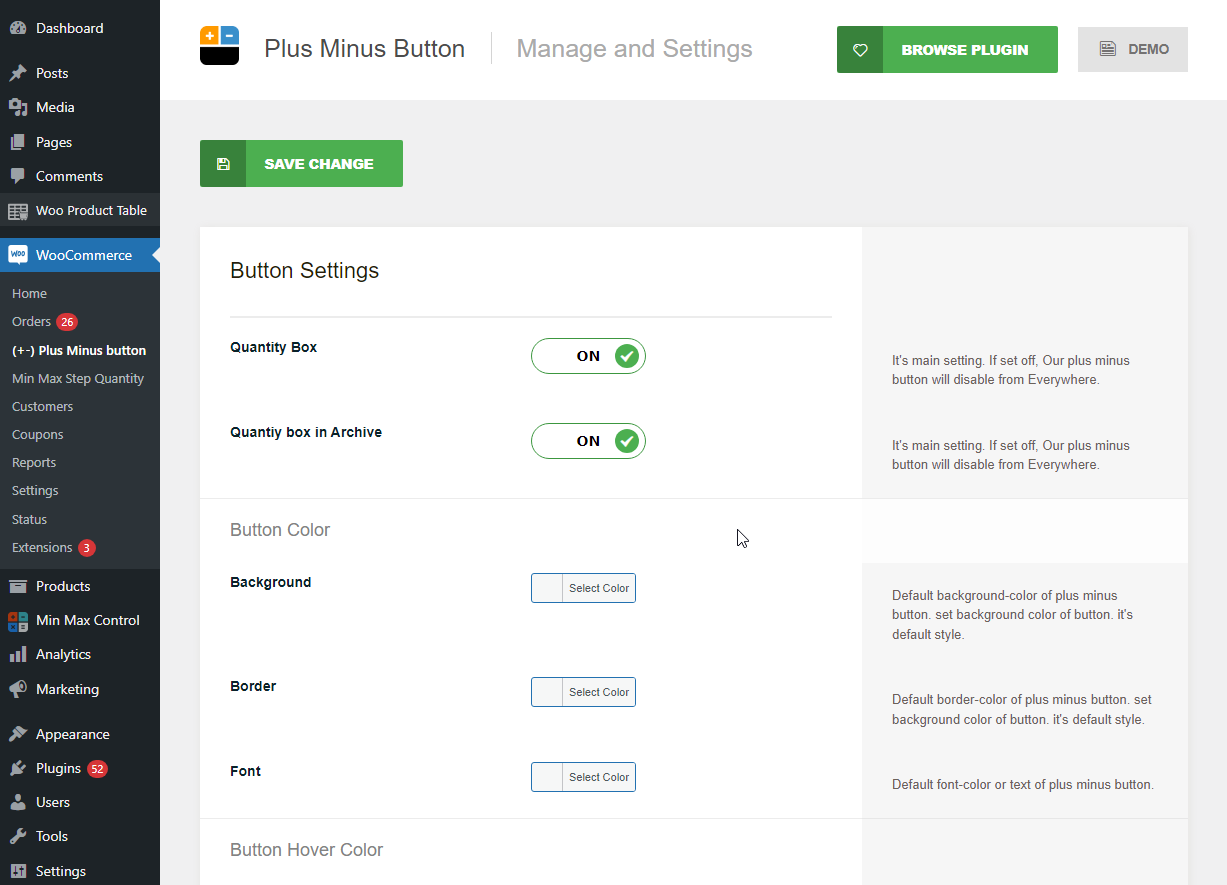Click the Min Max Control icon

click(18, 621)
